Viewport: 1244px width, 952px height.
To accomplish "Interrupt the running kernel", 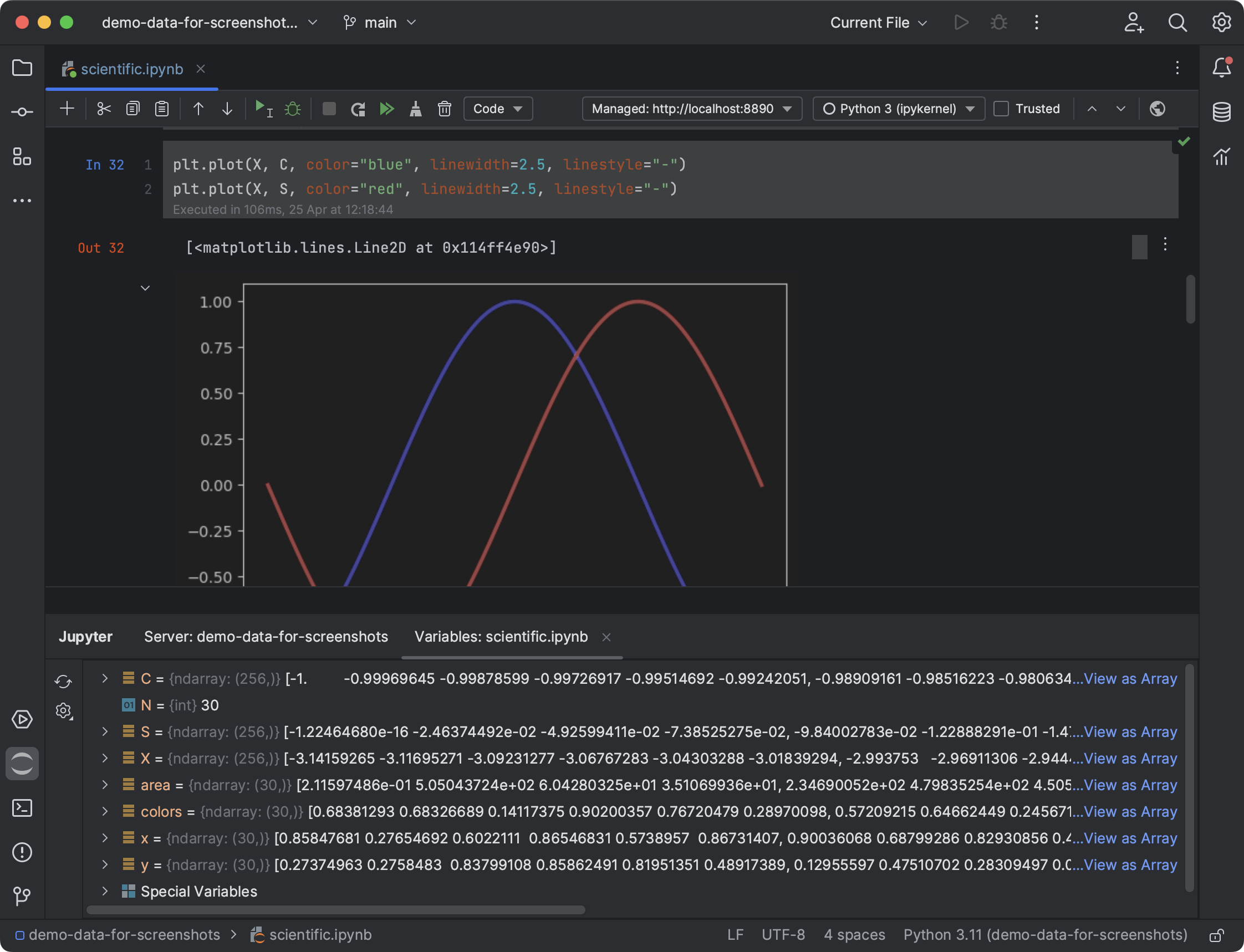I will (x=329, y=108).
